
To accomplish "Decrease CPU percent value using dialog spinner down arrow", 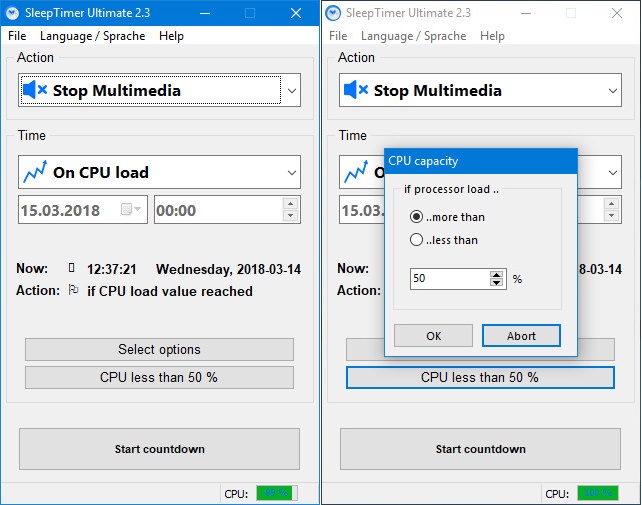I will coord(497,283).
